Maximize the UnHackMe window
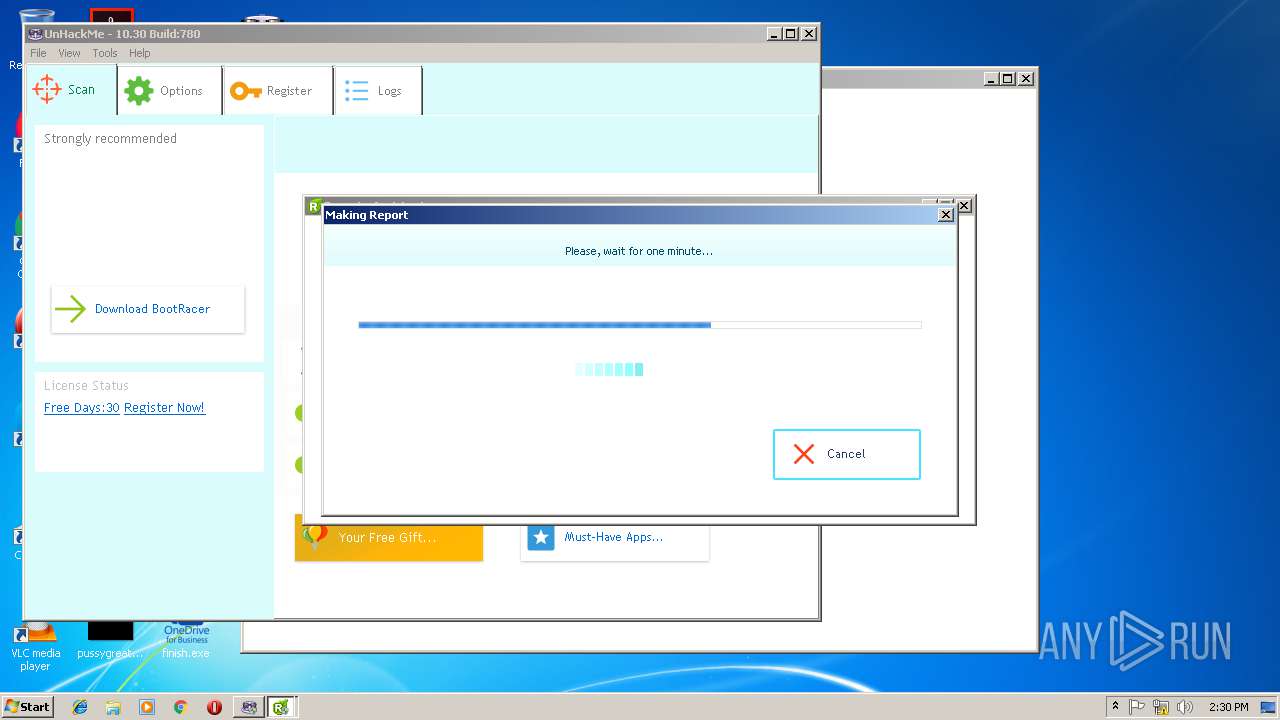This screenshot has height=720, width=1280. pos(791,33)
